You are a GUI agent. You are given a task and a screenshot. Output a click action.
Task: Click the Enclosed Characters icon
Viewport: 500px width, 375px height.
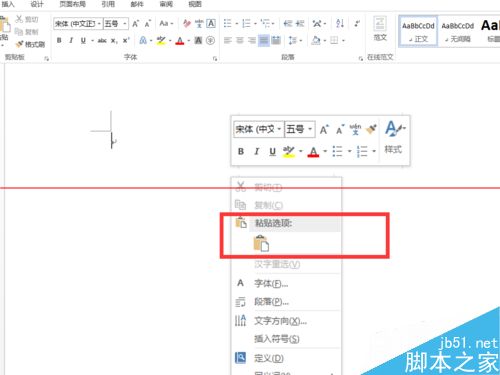pos(210,41)
